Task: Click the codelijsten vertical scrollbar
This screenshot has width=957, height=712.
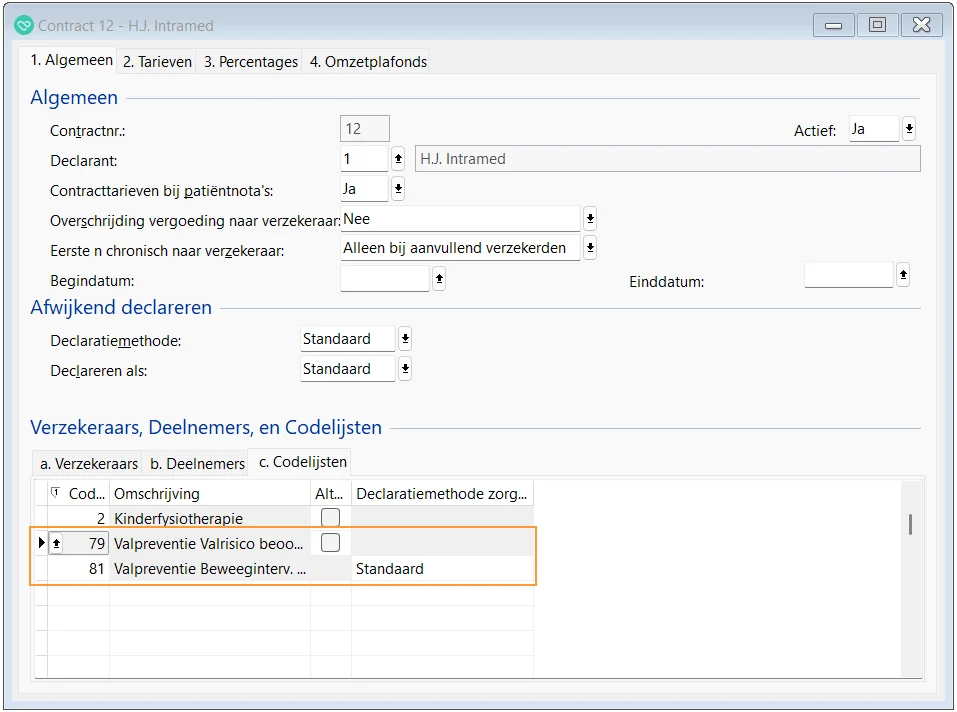Action: [x=909, y=525]
